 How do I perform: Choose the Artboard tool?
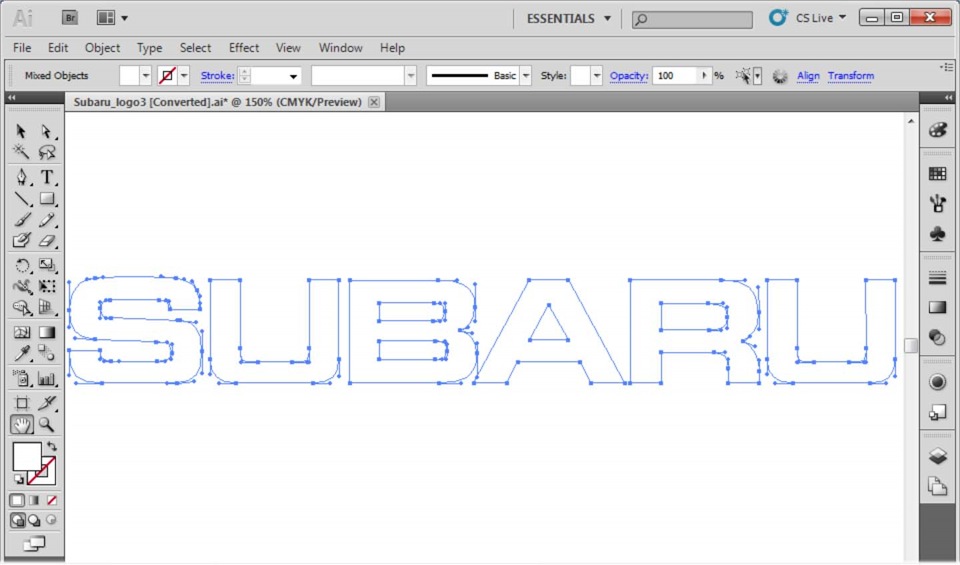click(21, 403)
